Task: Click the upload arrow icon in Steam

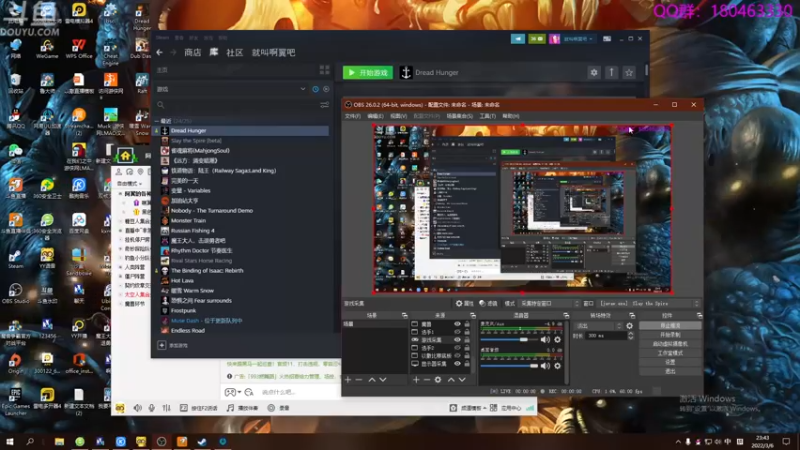Action: pyautogui.click(x=611, y=72)
